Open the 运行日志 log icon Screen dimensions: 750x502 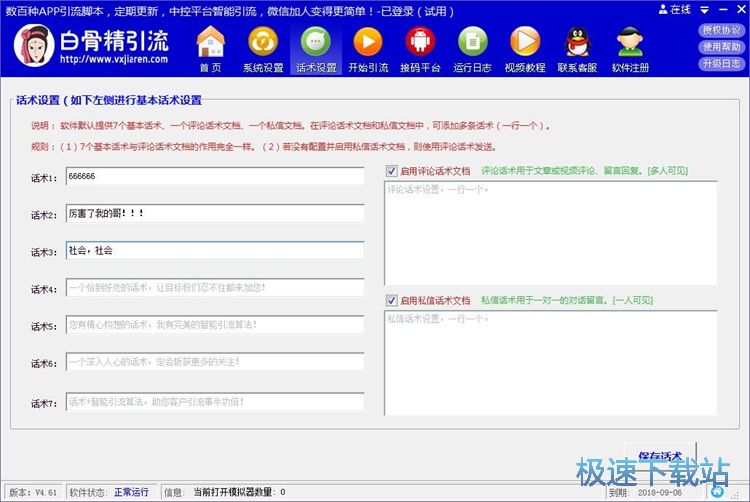(472, 47)
